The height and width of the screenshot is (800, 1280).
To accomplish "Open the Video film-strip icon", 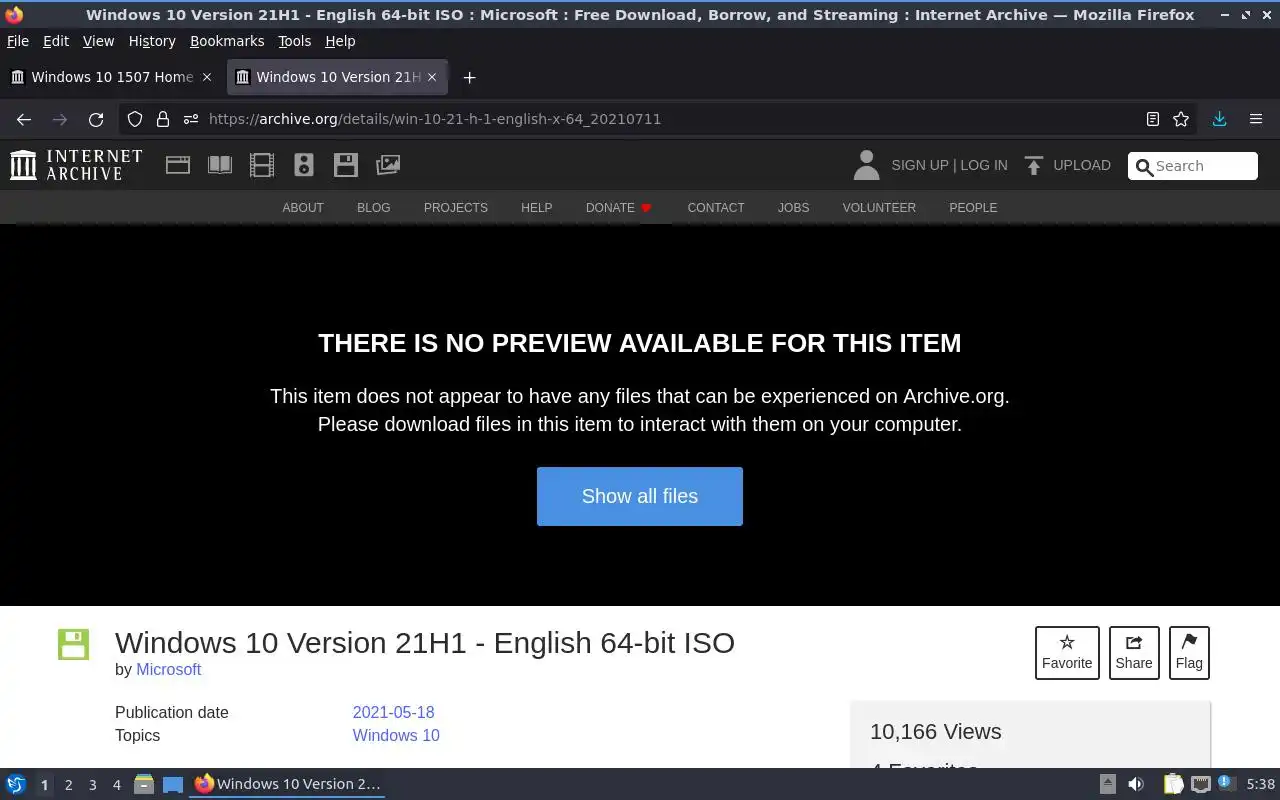I will click(x=262, y=165).
